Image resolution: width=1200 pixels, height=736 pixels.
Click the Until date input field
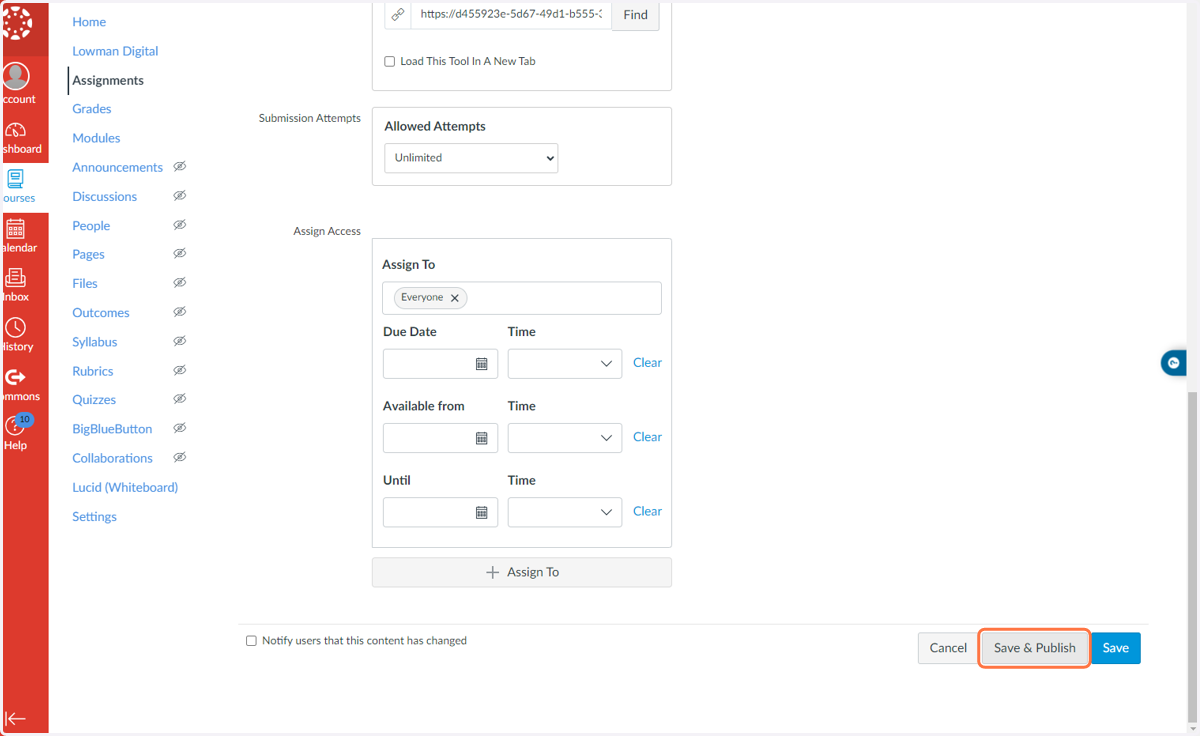tap(440, 512)
